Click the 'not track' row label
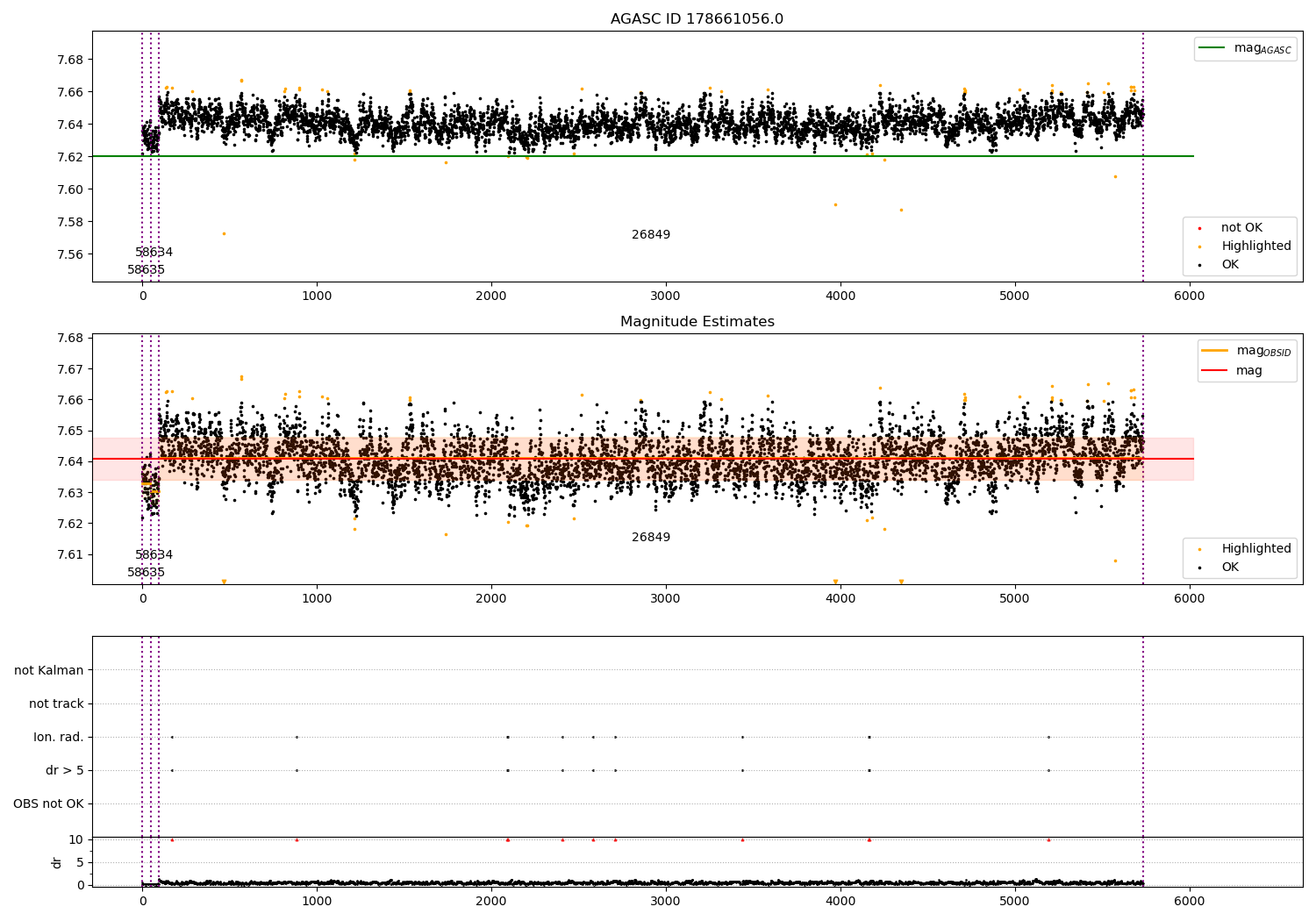Viewport: 1316px width, 921px height. tap(56, 704)
